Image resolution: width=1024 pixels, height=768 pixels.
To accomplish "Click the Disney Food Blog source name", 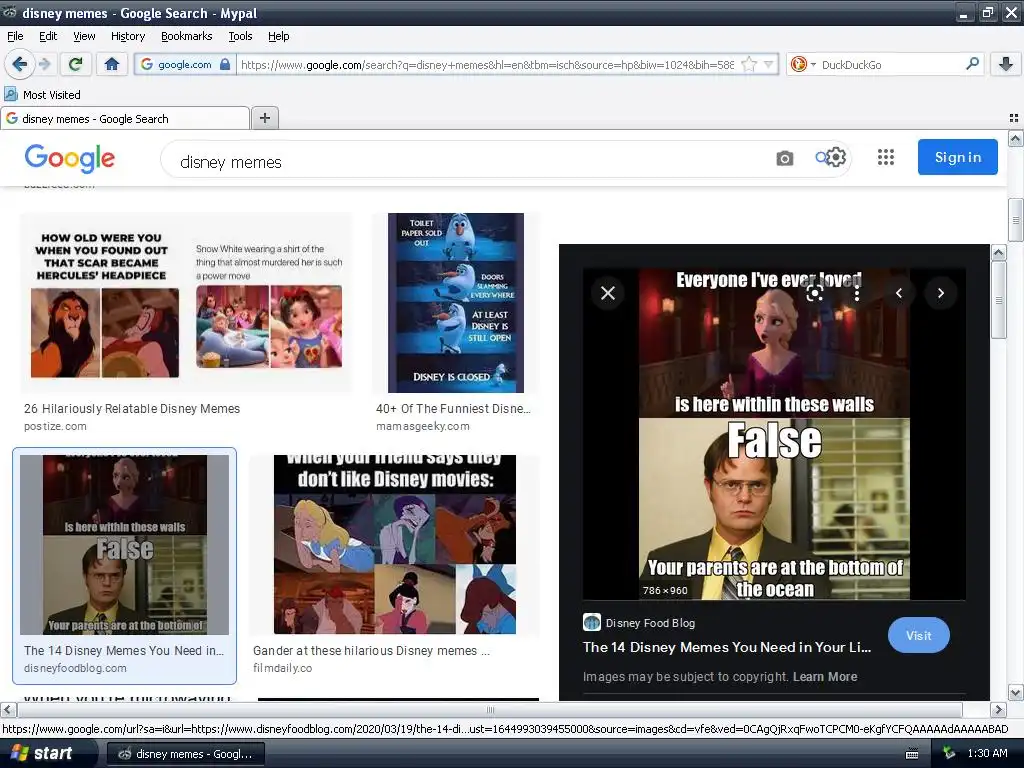I will click(x=650, y=623).
